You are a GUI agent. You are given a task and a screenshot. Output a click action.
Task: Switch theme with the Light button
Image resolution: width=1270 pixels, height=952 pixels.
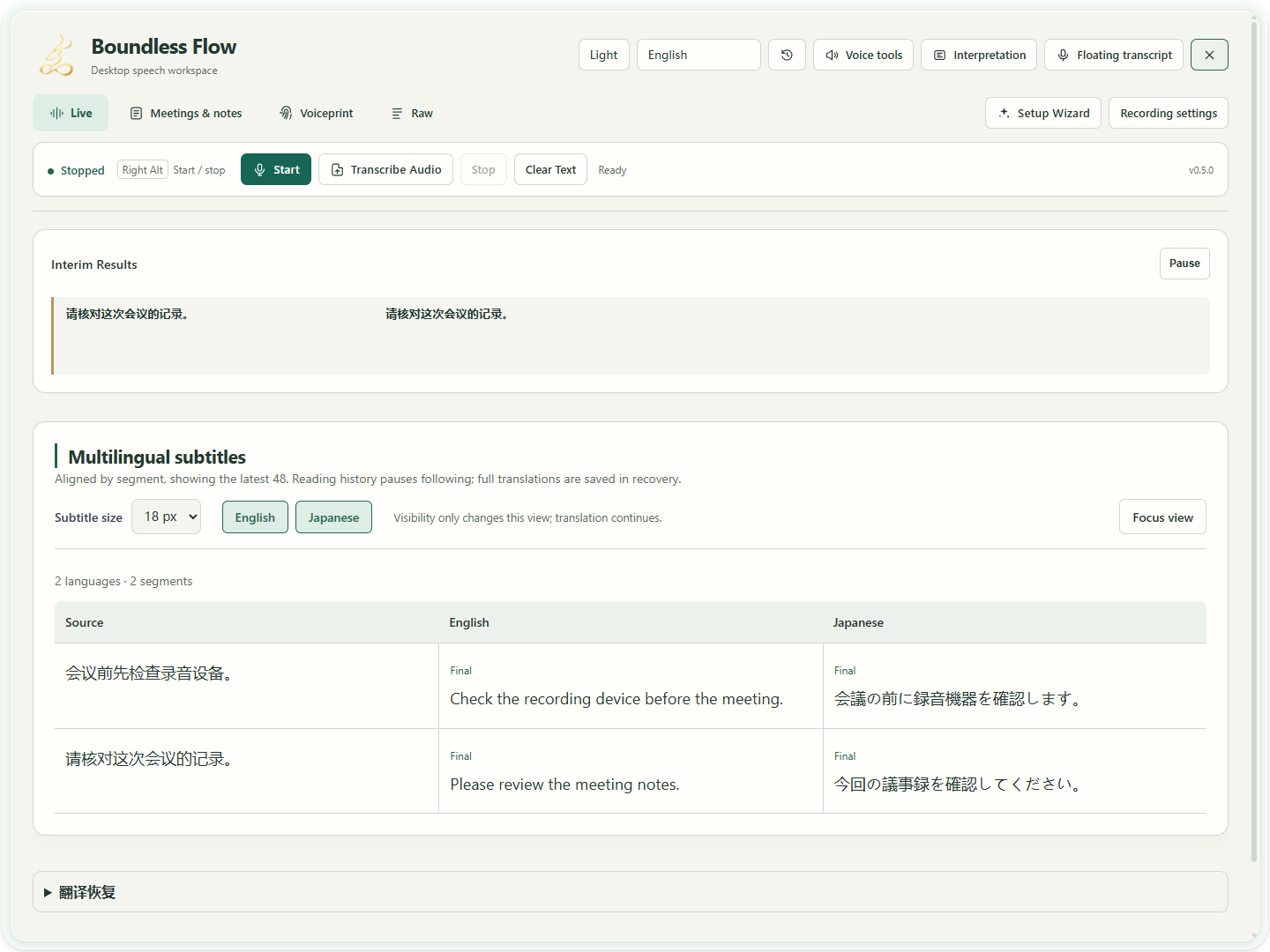click(x=604, y=55)
